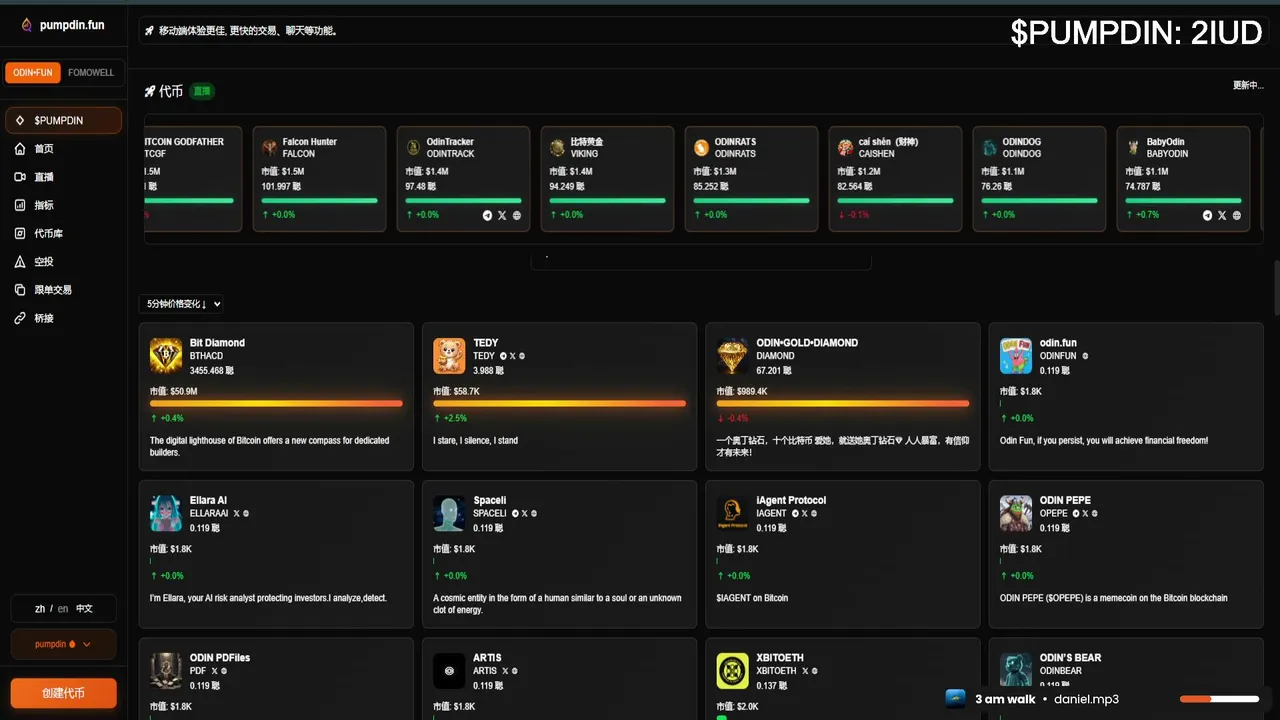Click the diamond icon beside $PUMPDIN
The image size is (1280, 720).
click(x=20, y=120)
